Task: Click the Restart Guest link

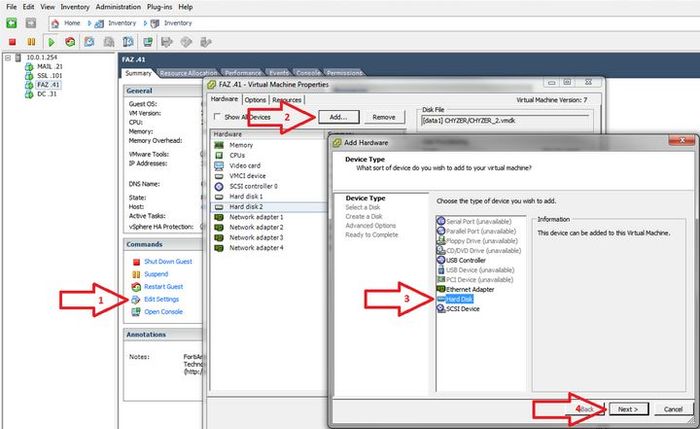Action: point(163,287)
